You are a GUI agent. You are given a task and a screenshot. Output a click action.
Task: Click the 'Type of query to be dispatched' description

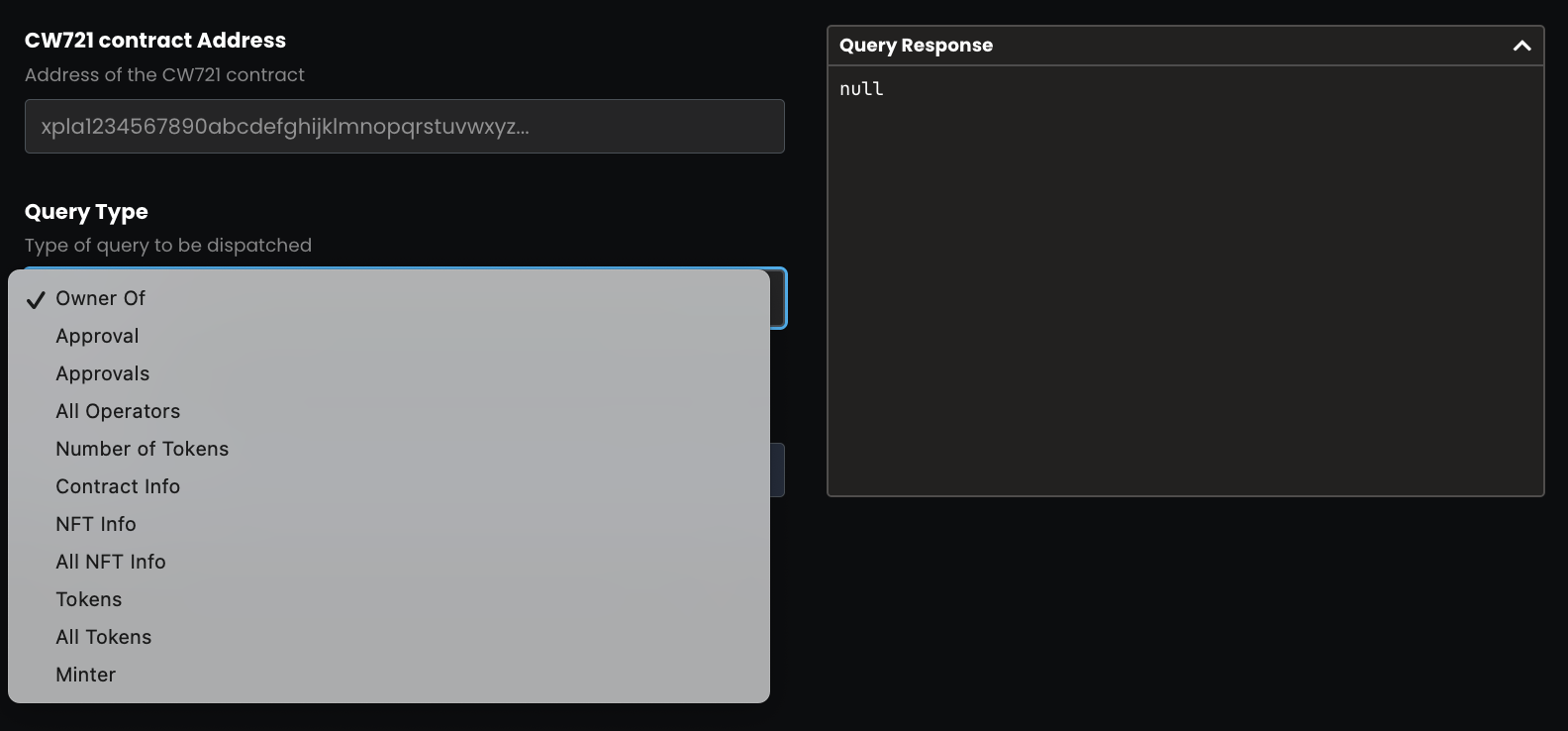click(x=168, y=246)
